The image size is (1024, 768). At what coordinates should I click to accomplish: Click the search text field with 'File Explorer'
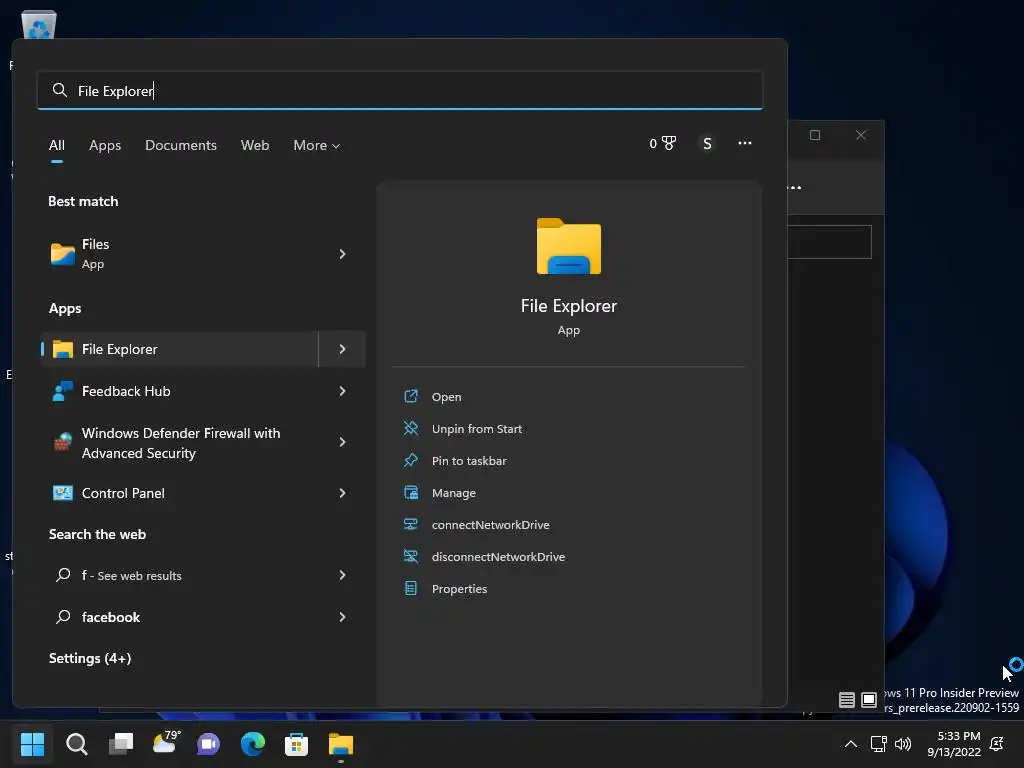tap(400, 91)
